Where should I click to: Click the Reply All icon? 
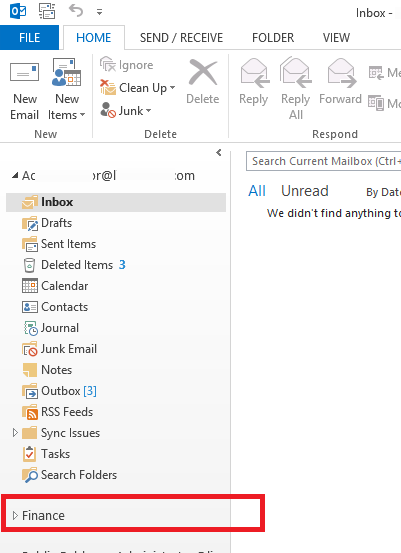(x=296, y=72)
